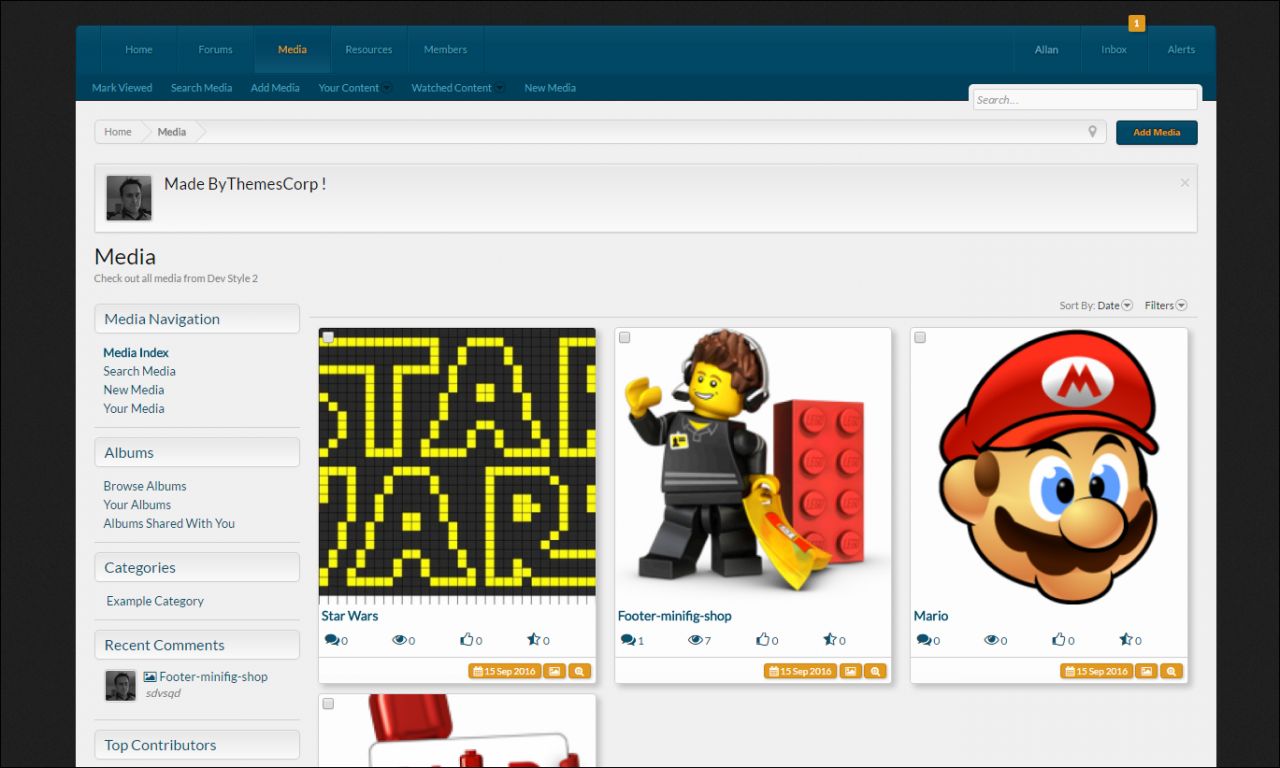Open Browse Albums link
This screenshot has width=1280, height=768.
(x=145, y=486)
